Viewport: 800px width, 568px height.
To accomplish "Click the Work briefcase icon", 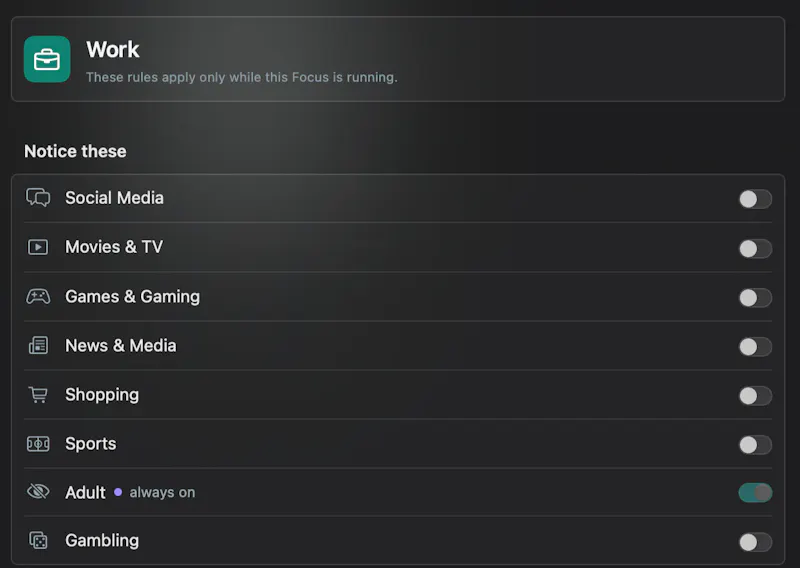I will [47, 59].
